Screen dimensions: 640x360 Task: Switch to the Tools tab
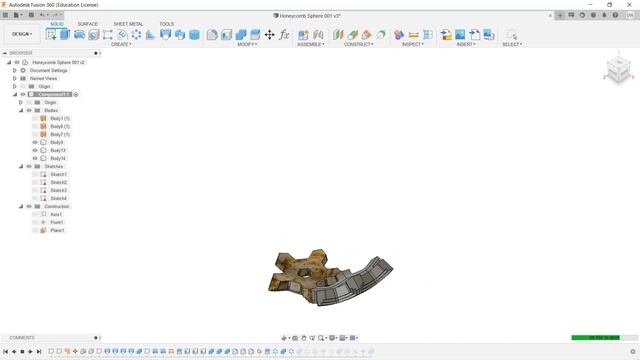click(167, 24)
